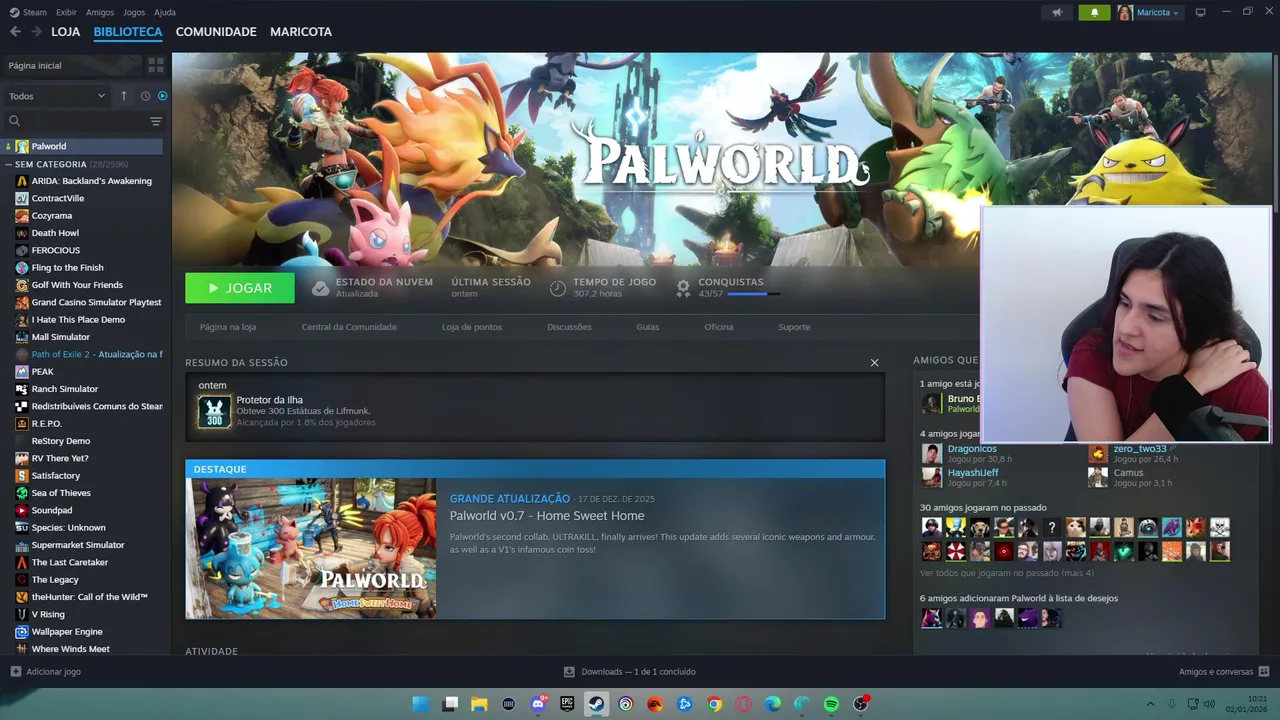The height and width of the screenshot is (720, 1280).
Task: Toggle the recent-activity clock filter
Action: tap(145, 96)
